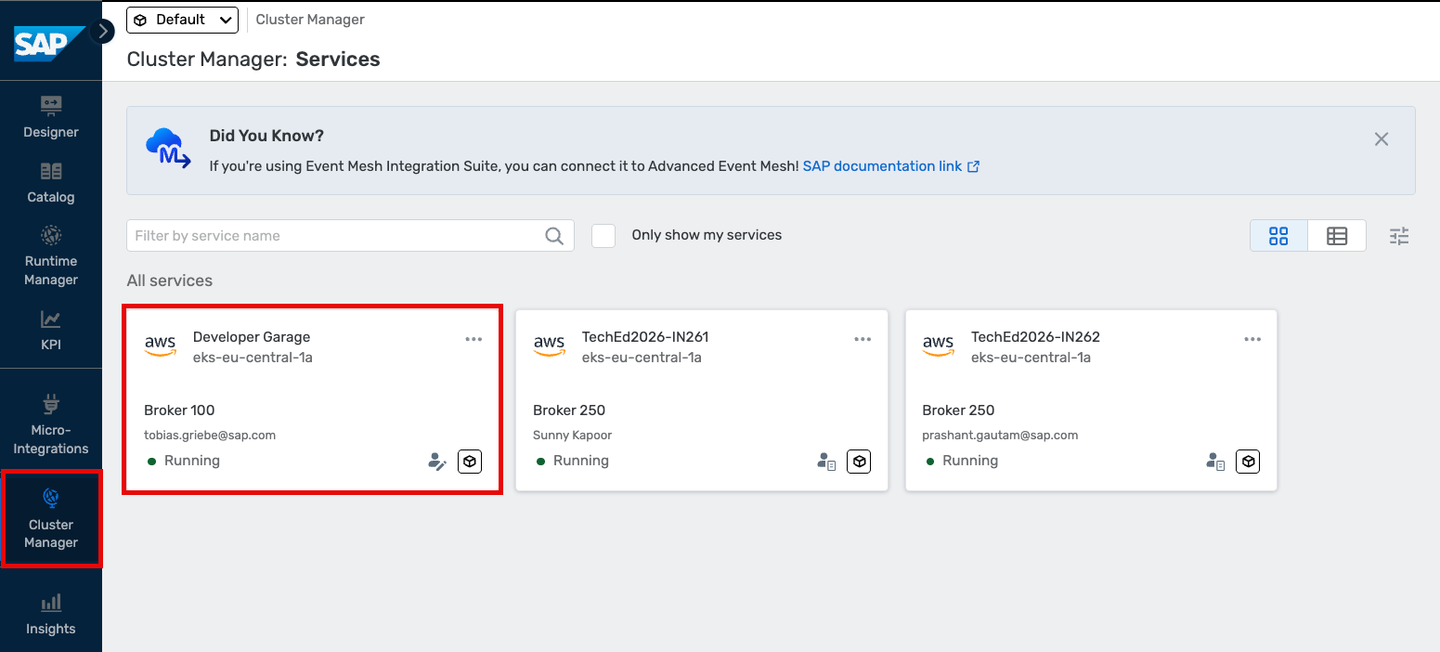Go to Runtime Manager in sidebar
This screenshot has height=652, width=1440.
[51, 256]
